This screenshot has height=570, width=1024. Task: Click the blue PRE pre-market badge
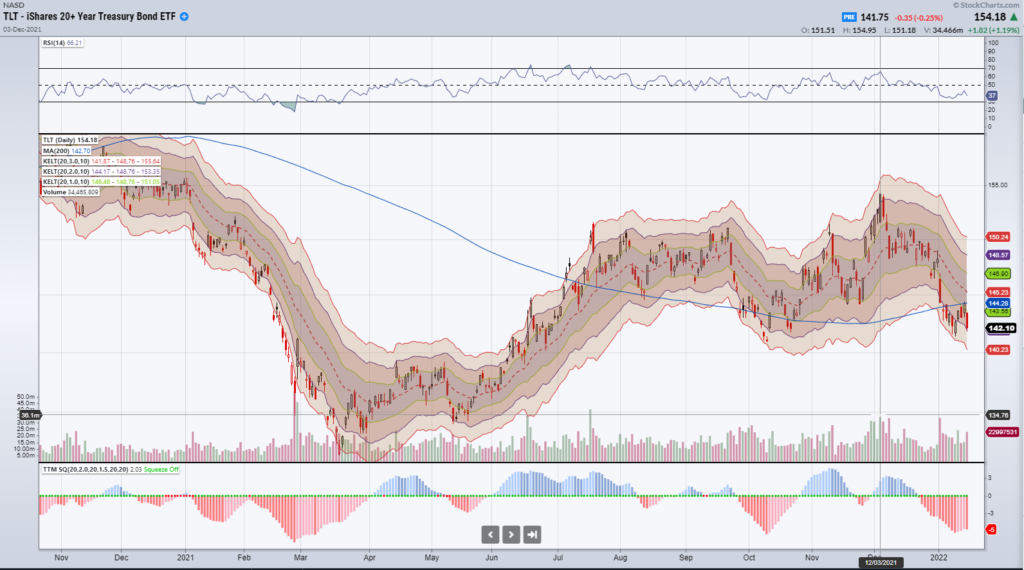[849, 18]
